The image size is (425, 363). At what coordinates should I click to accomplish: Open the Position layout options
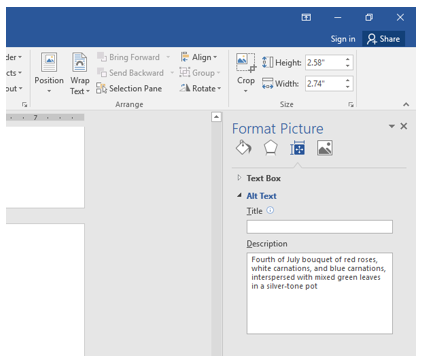click(49, 73)
